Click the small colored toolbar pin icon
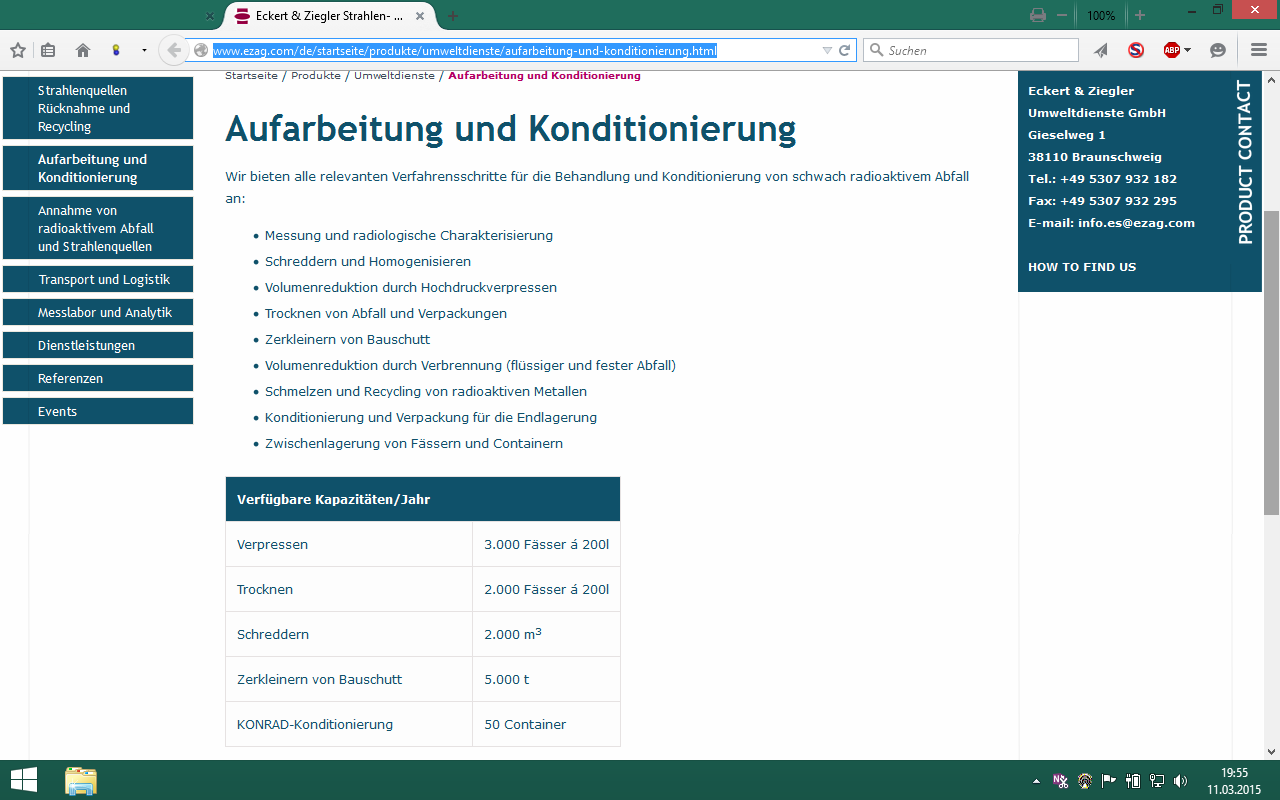Viewport: 1280px width, 800px height. pyautogui.click(x=116, y=50)
